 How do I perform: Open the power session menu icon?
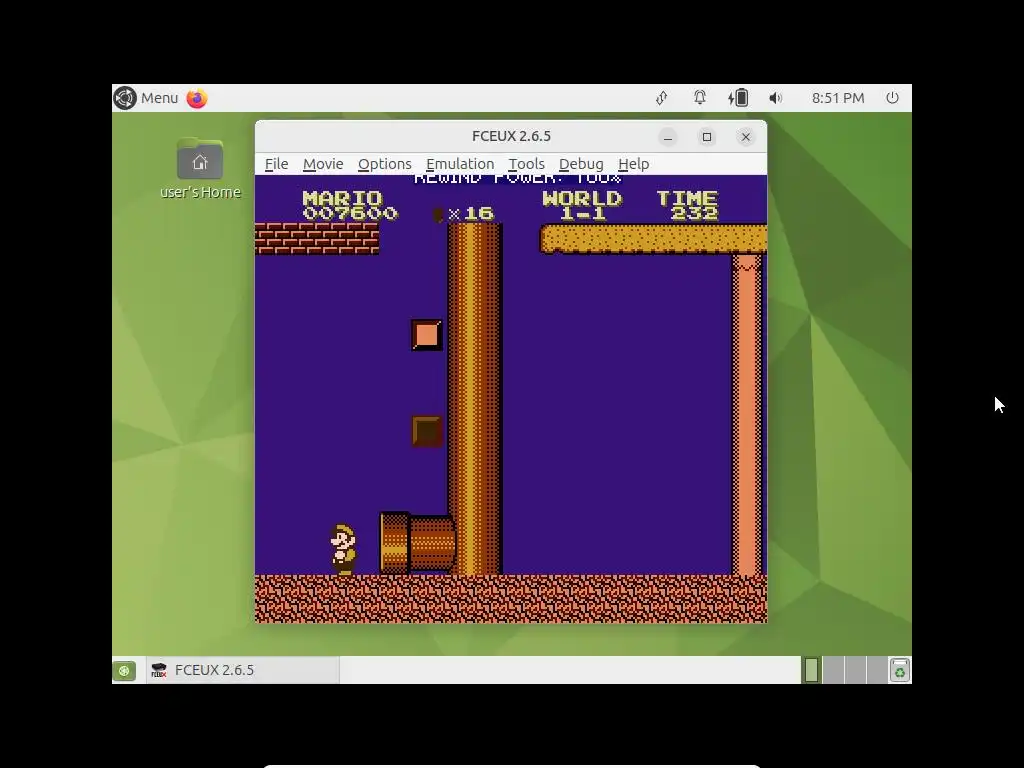(x=892, y=98)
